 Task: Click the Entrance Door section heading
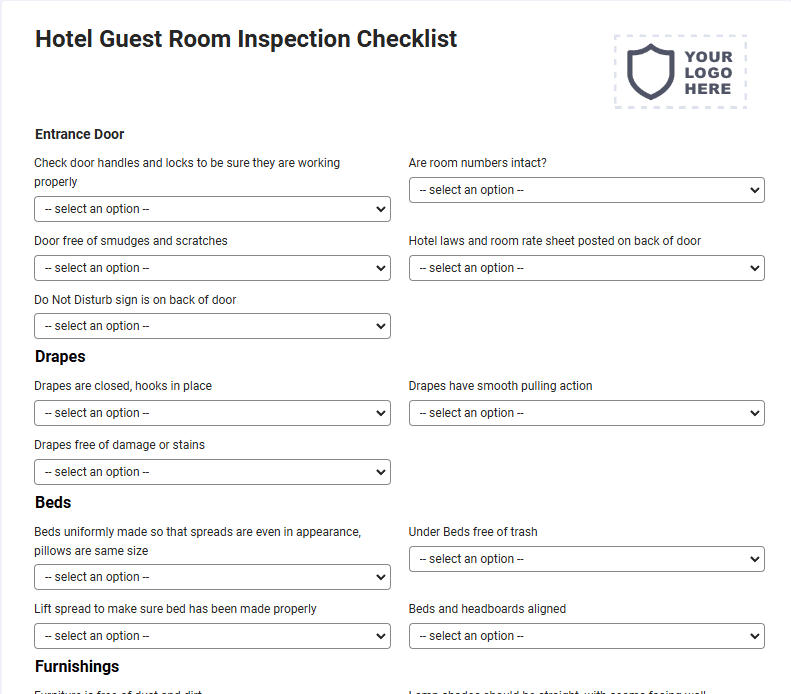79,134
